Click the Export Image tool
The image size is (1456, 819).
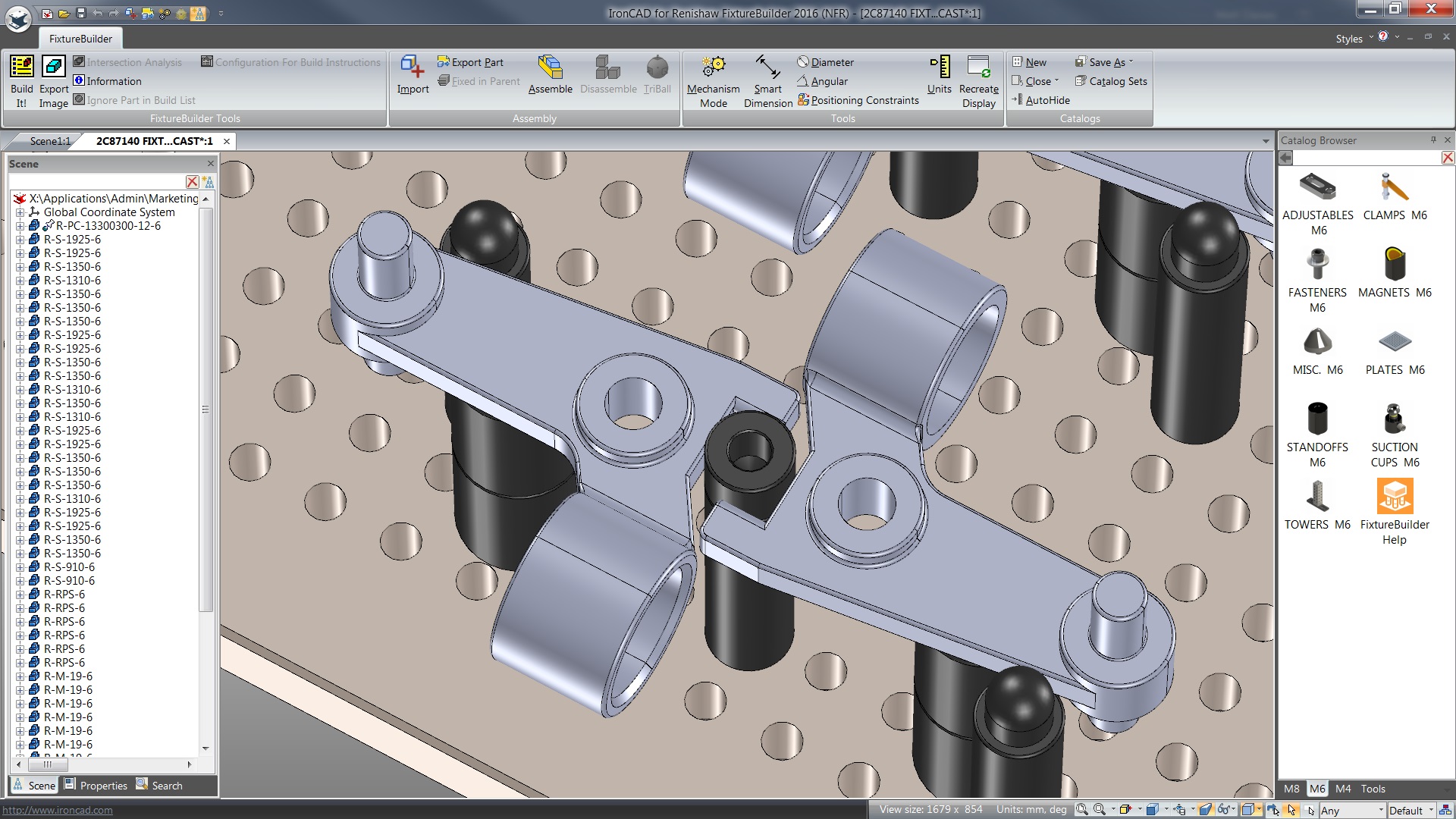tap(53, 80)
